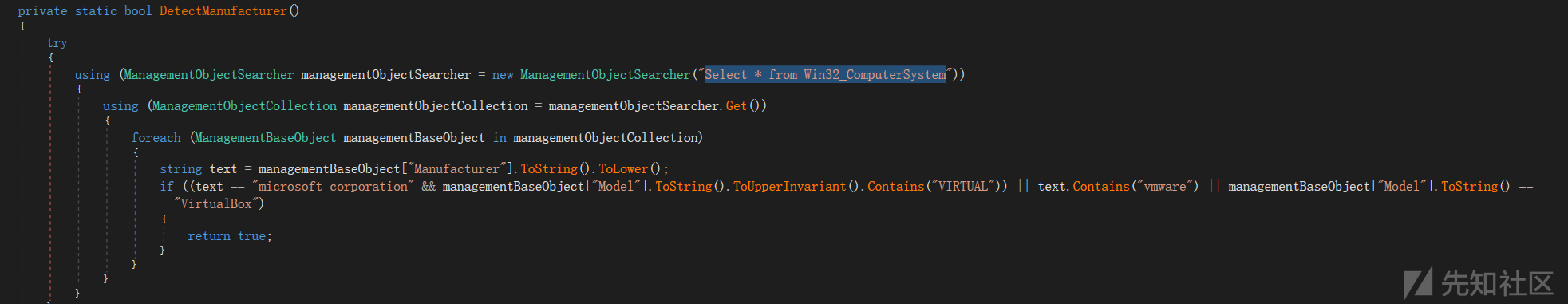Screen dimensions: 1568x304
Task: Click the "microsoft corporation" string literal
Action: click(333, 186)
